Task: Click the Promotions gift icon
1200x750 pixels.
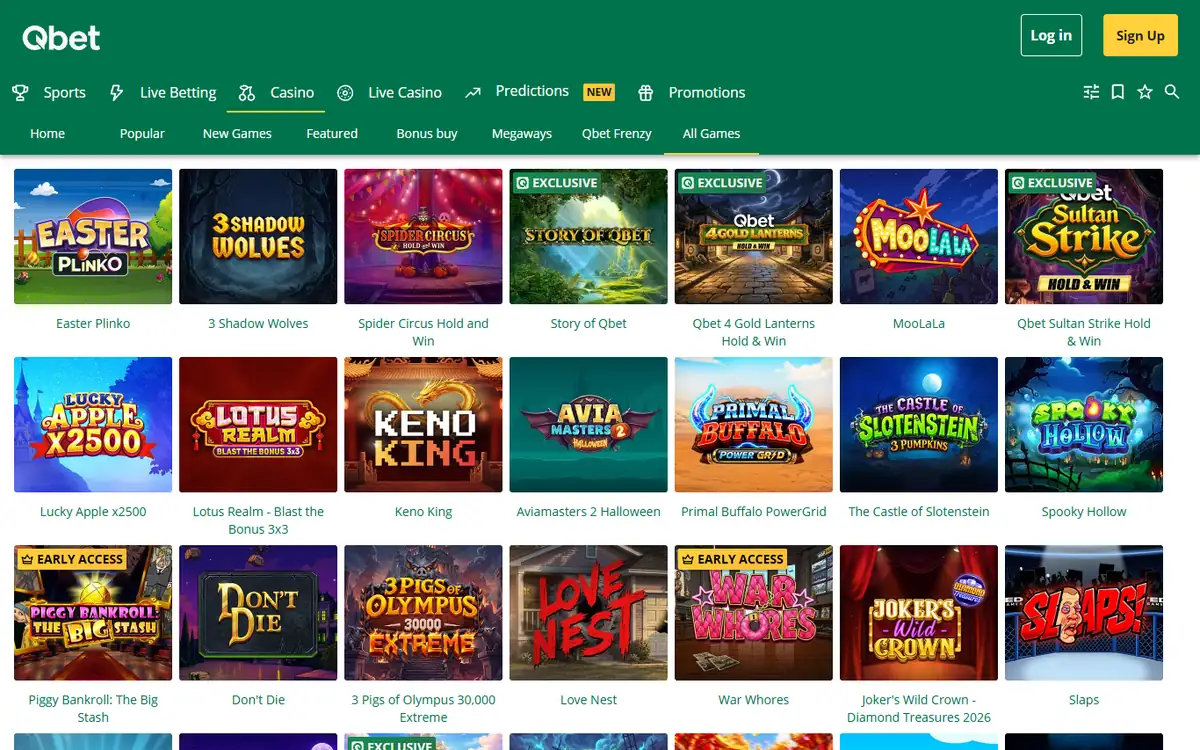Action: [646, 93]
